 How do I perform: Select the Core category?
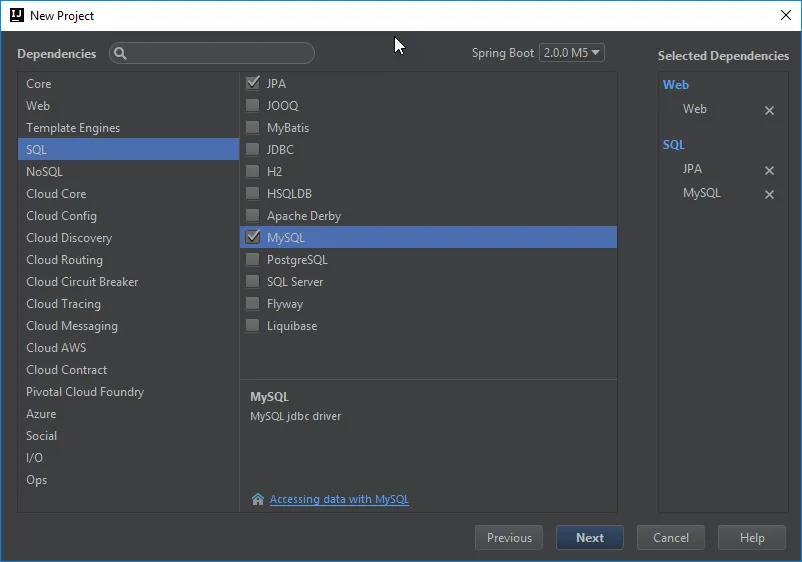[128, 83]
